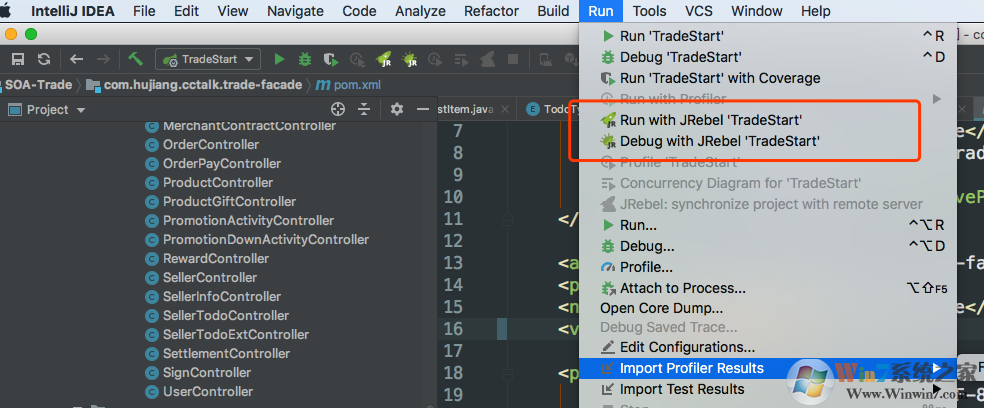Click the green Run toolbar icon
The height and width of the screenshot is (408, 984).
coord(280,60)
